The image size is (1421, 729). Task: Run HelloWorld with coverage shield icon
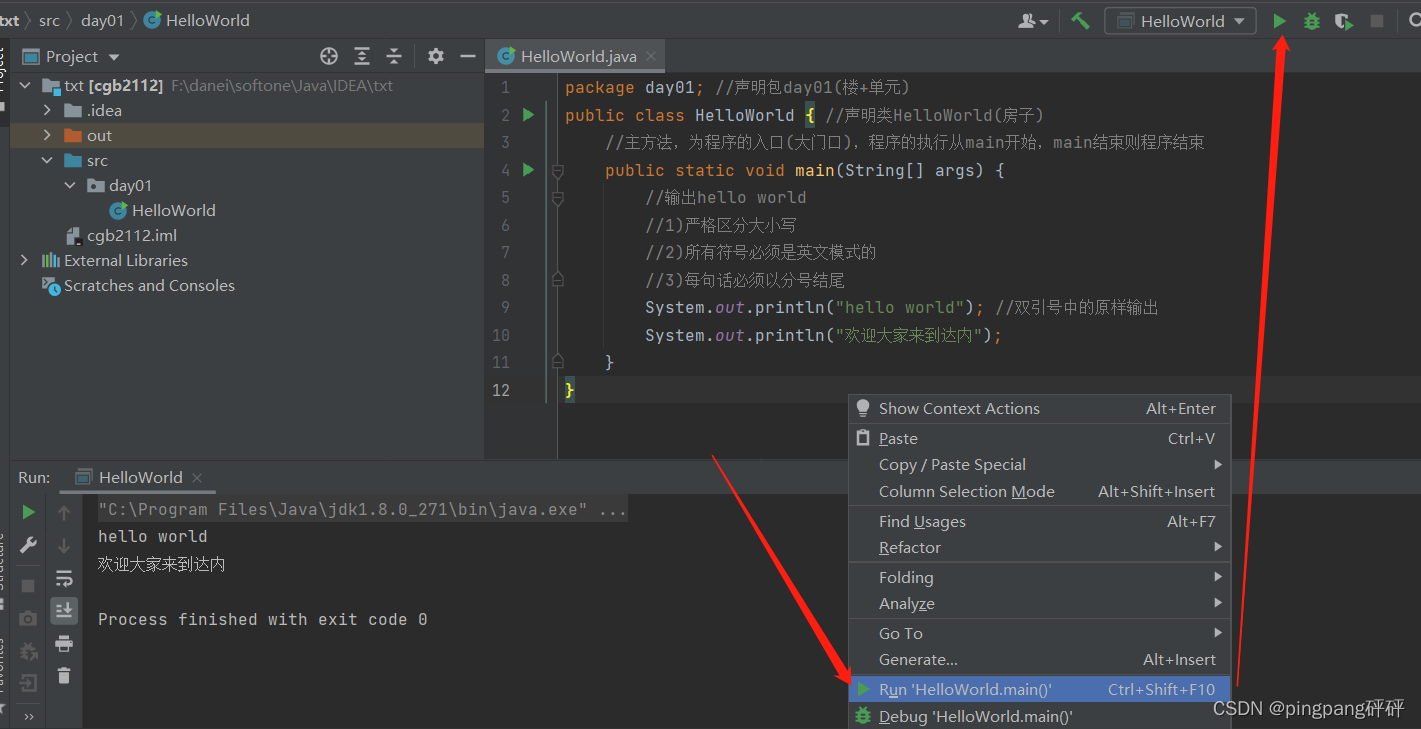1343,21
